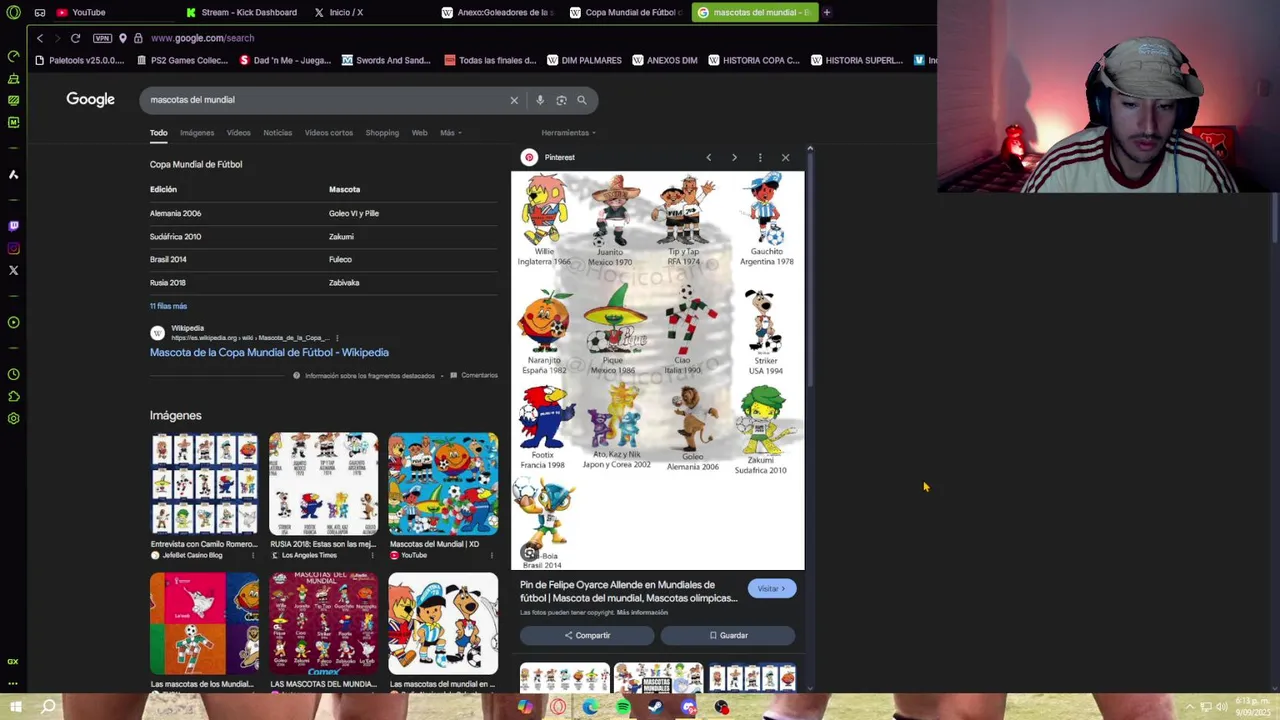Open Instagram in the sidebar
This screenshot has width=1280, height=720.
pos(13,248)
